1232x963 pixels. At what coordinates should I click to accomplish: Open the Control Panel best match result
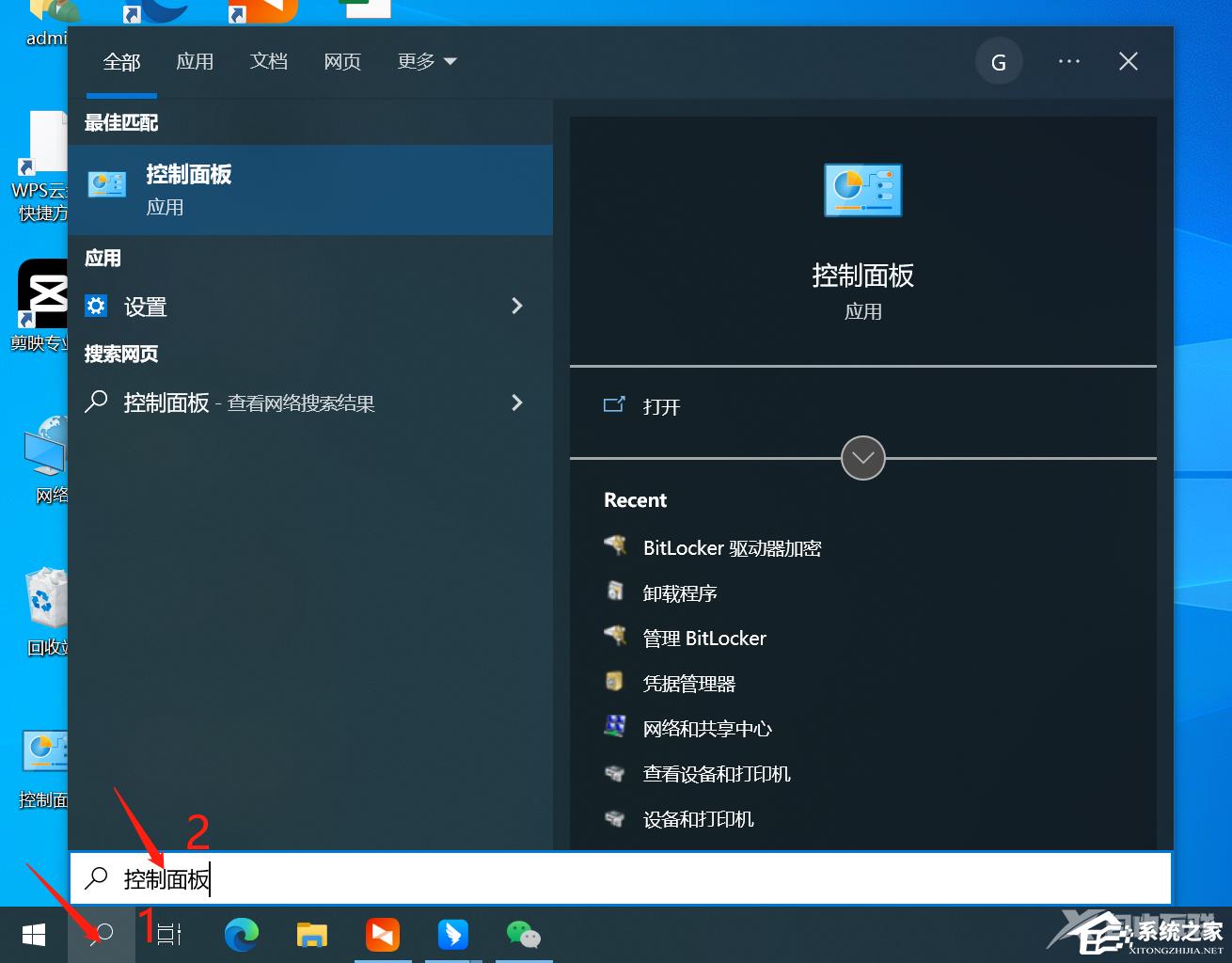[x=310, y=190]
